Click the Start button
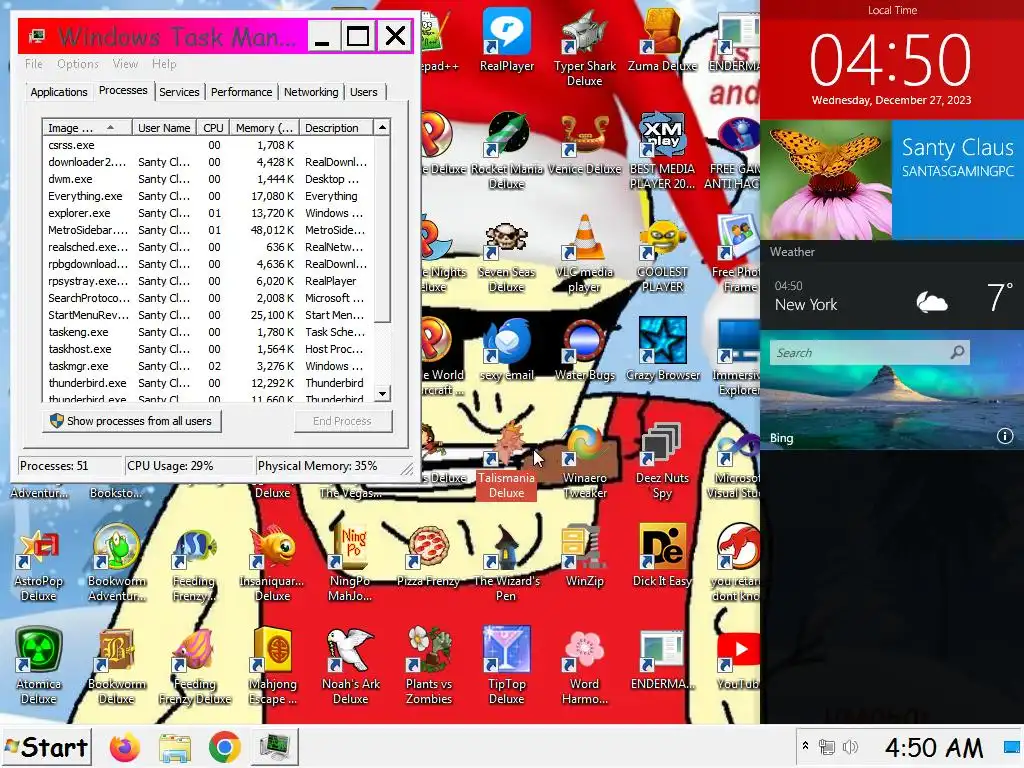Screen dimensions: 1024x768 (46, 747)
